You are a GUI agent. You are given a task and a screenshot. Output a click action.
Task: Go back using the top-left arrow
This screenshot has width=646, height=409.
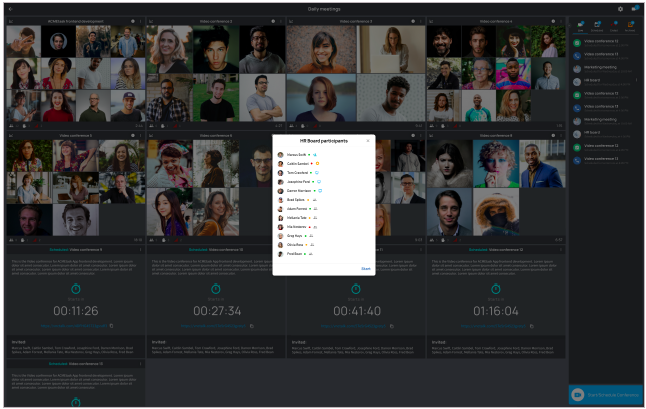tap(10, 9)
